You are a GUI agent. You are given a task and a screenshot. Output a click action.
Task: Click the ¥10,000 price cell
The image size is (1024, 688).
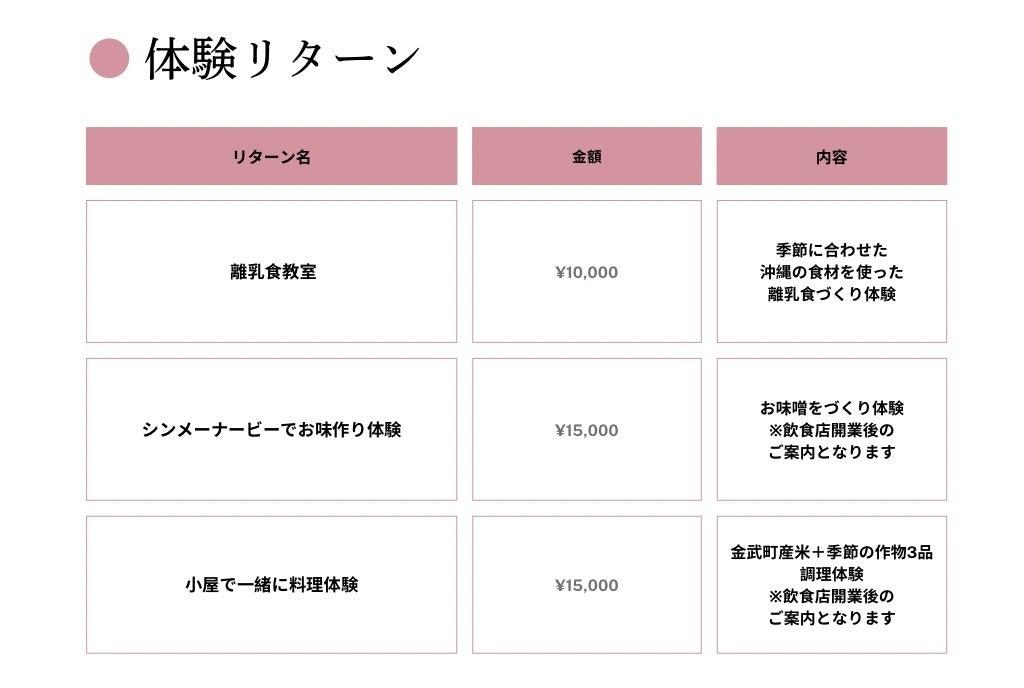click(x=586, y=272)
